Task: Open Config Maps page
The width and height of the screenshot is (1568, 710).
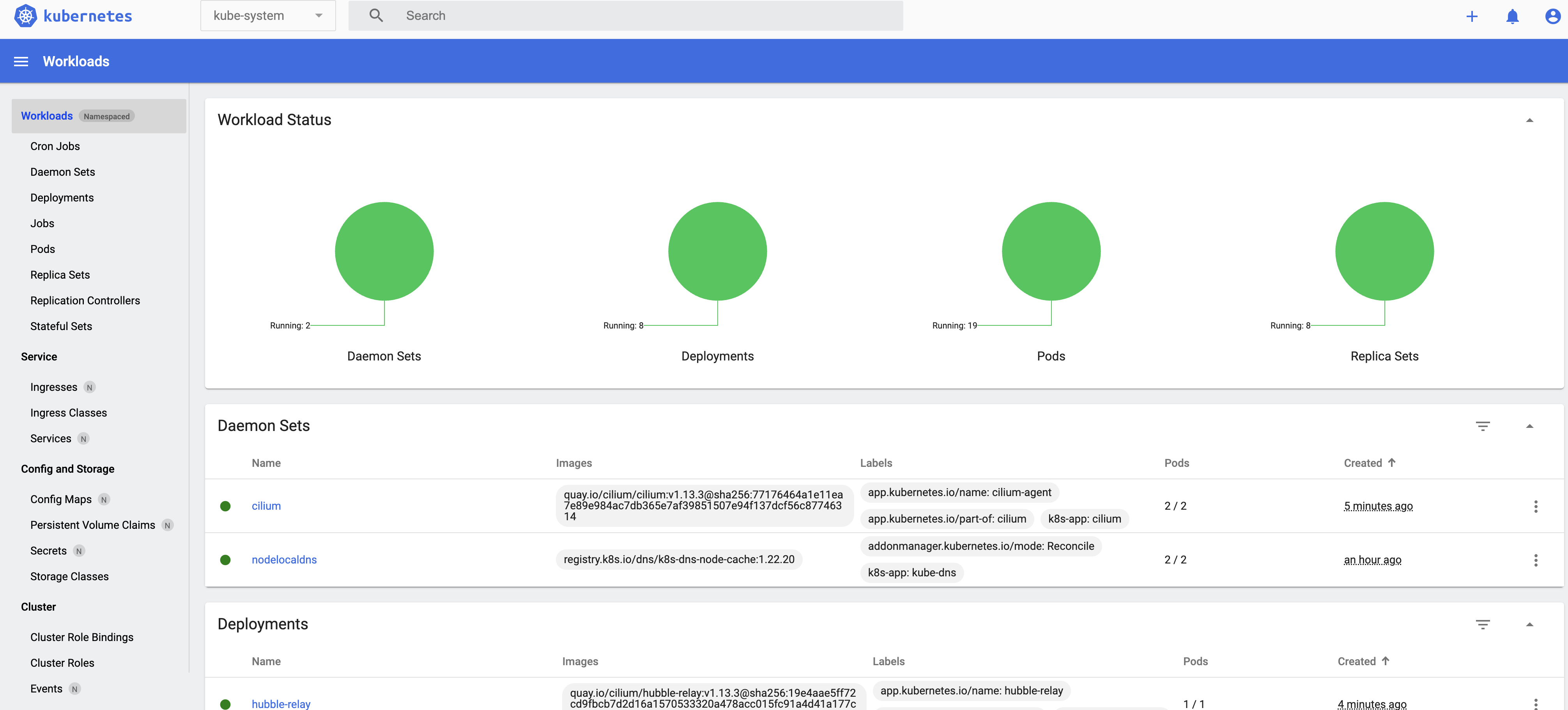Action: (61, 499)
